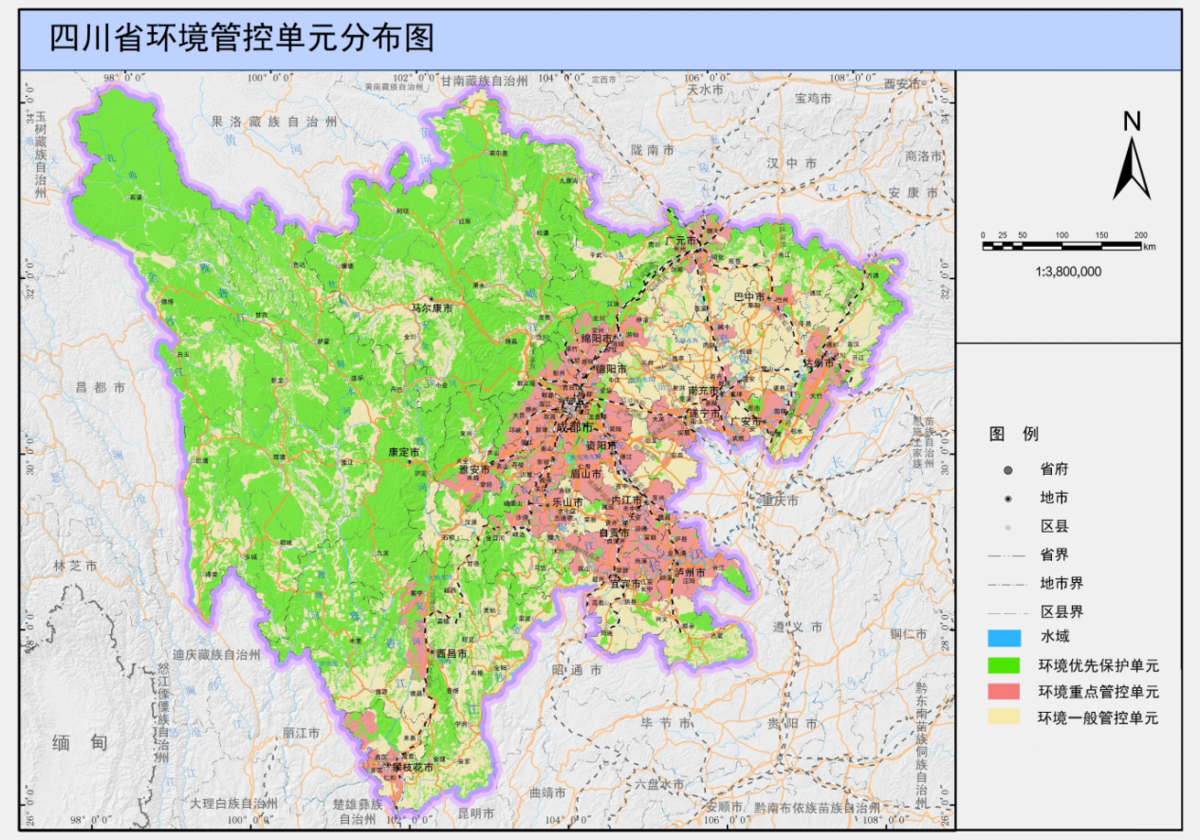Screen dimensions: 1200x840
Task: Click the yellow 环境一般管控单元 swatch
Action: [x=1008, y=718]
